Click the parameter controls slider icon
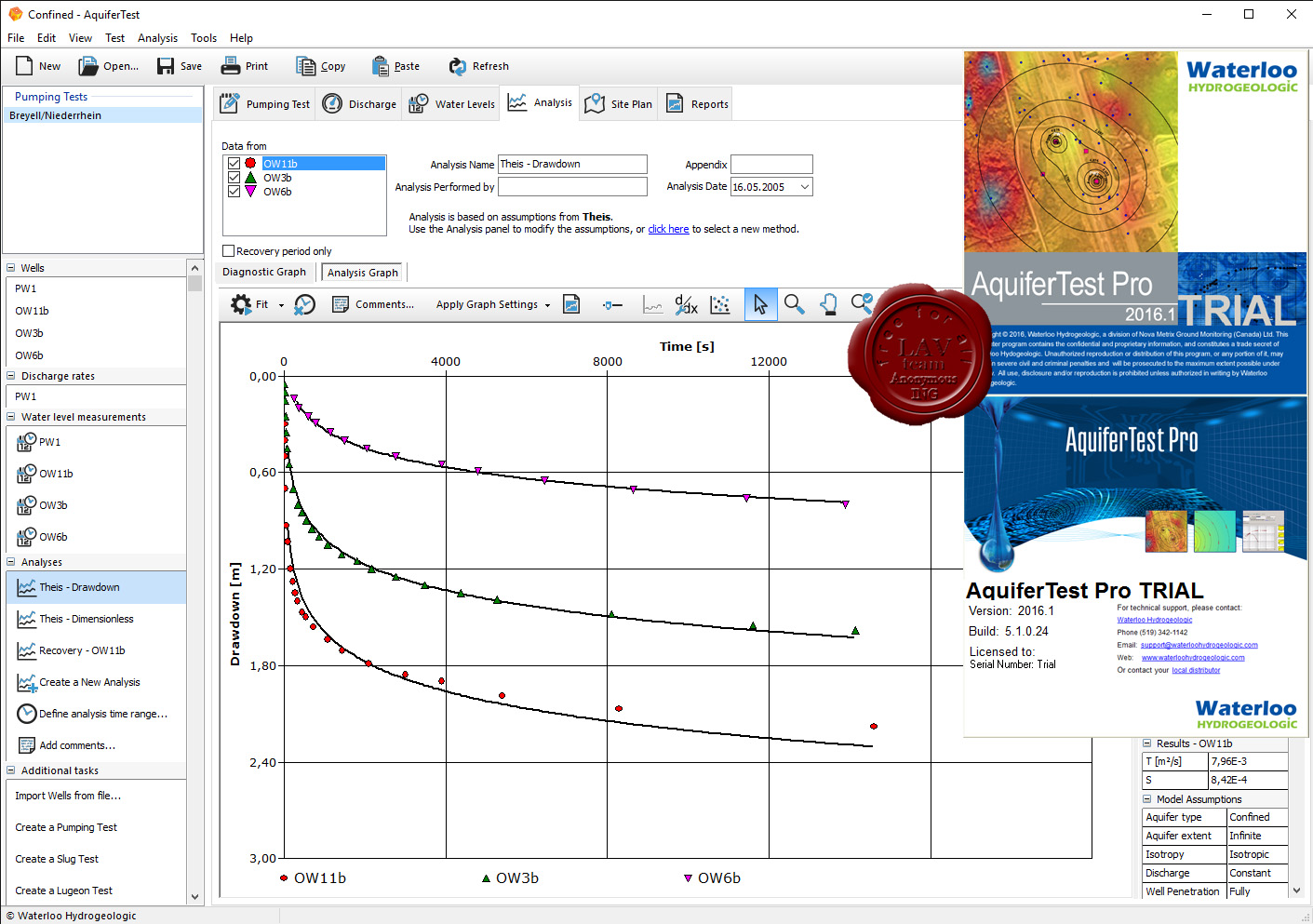 pyautogui.click(x=612, y=304)
